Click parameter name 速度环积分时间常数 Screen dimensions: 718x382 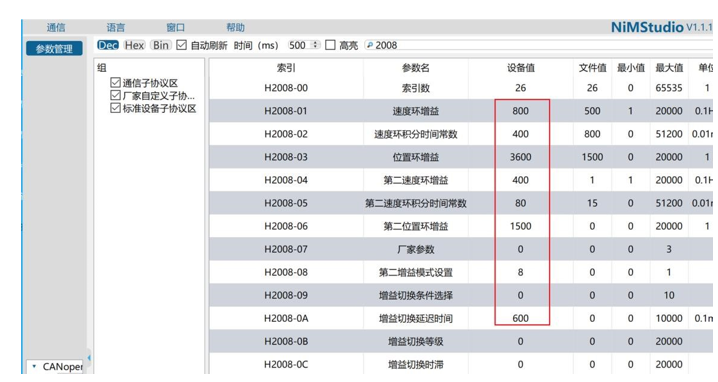coord(416,134)
